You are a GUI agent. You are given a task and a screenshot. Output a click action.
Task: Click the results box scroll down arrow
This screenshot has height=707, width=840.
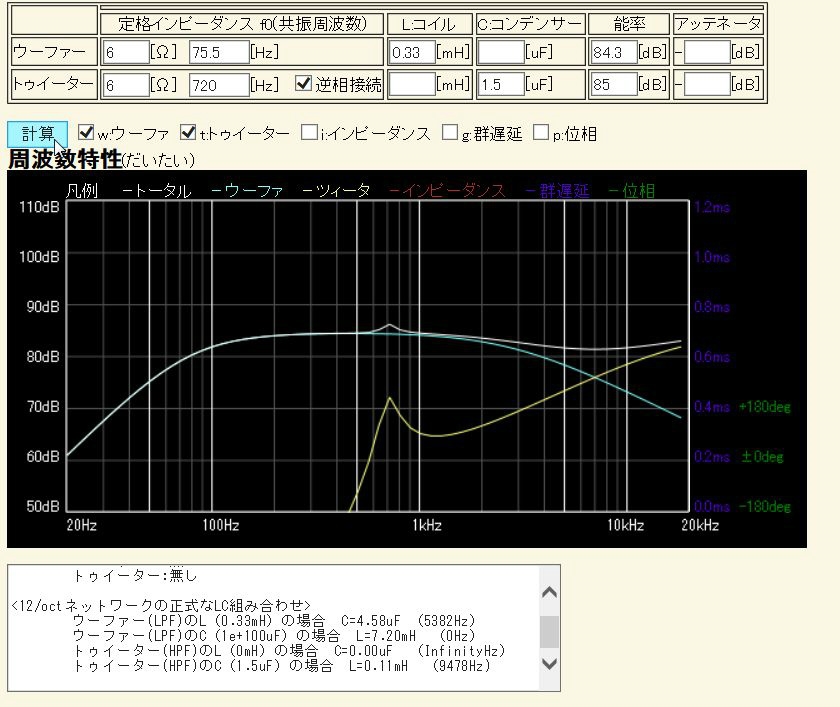(549, 664)
